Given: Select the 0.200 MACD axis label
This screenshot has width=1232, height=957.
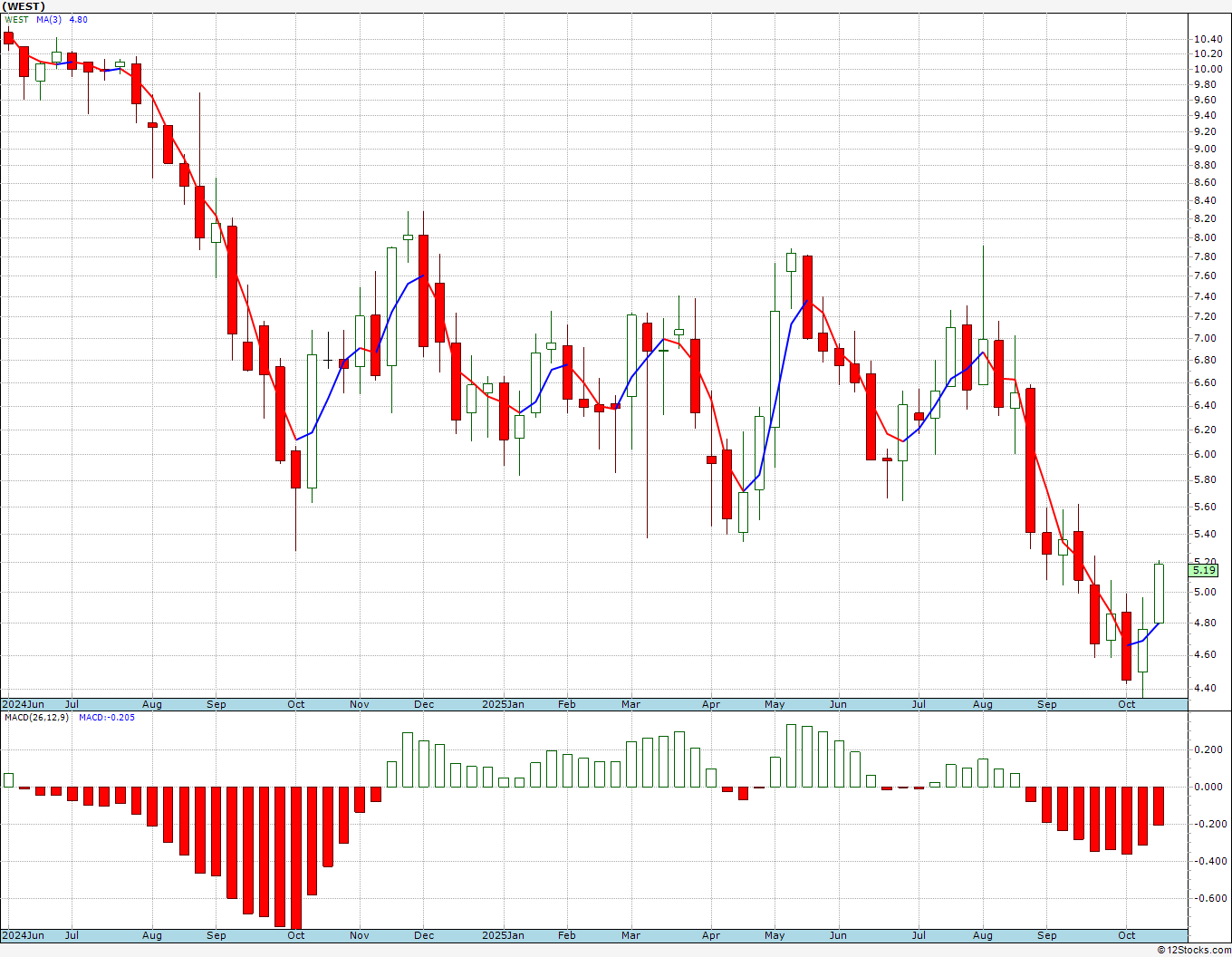Looking at the screenshot, I should 1208,749.
